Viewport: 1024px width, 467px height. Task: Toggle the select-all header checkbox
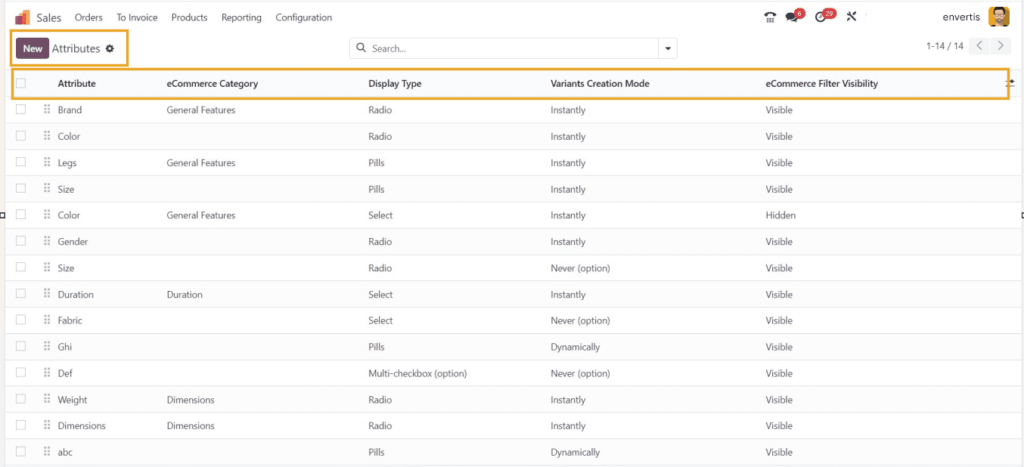(21, 84)
